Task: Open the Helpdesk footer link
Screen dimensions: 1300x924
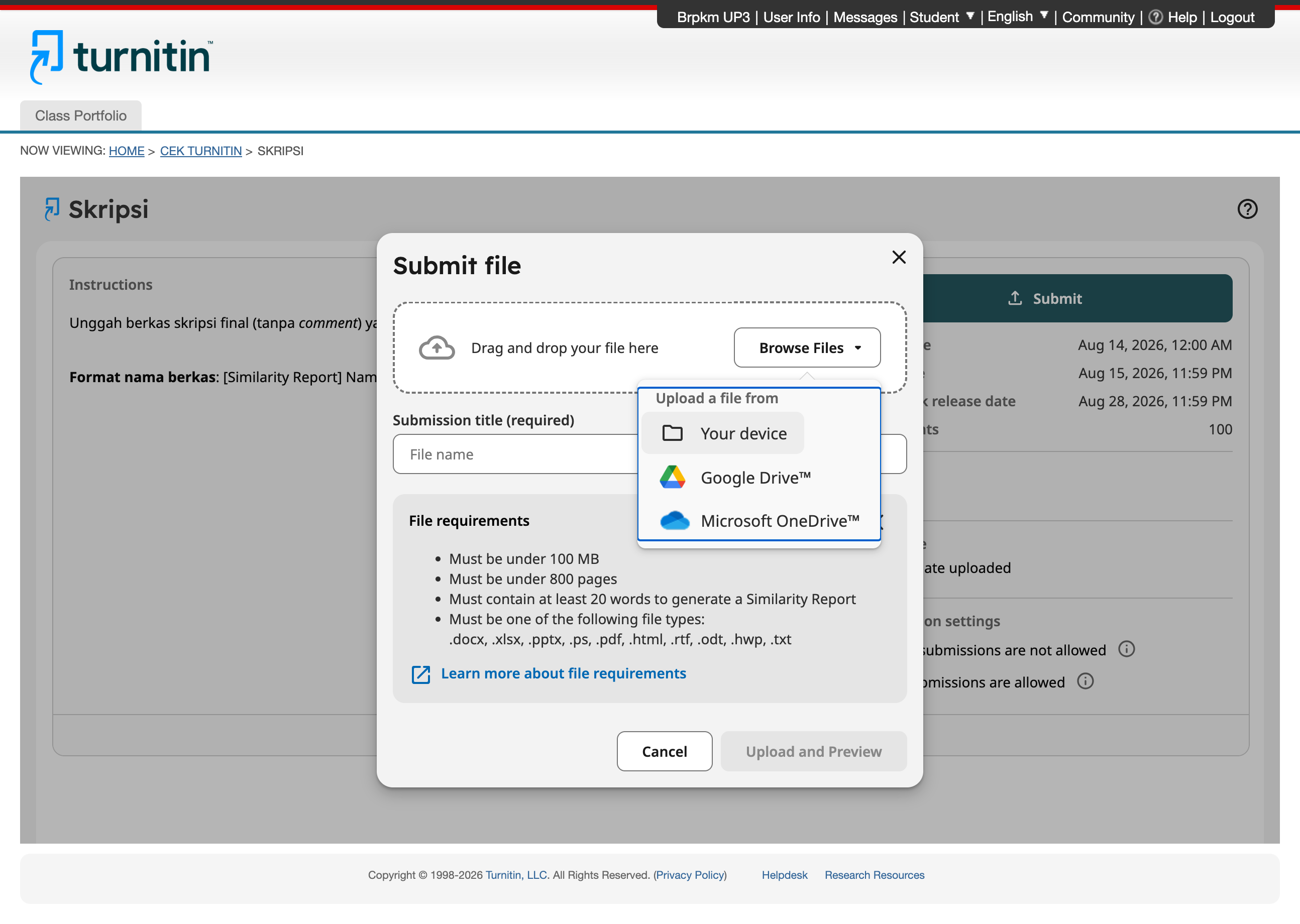Action: click(784, 875)
